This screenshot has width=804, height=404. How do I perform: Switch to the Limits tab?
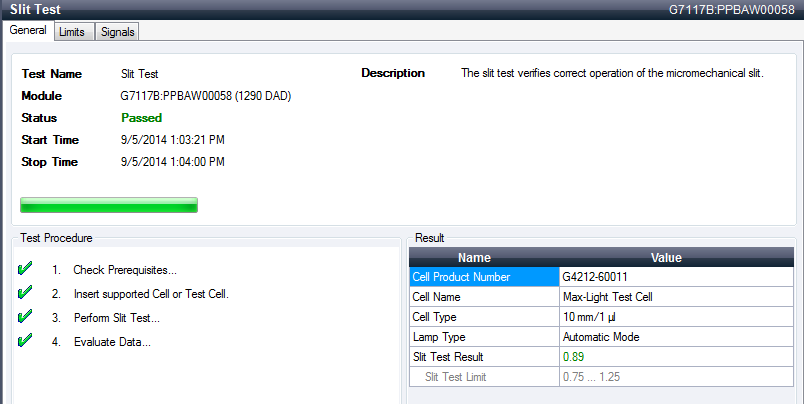click(x=72, y=32)
